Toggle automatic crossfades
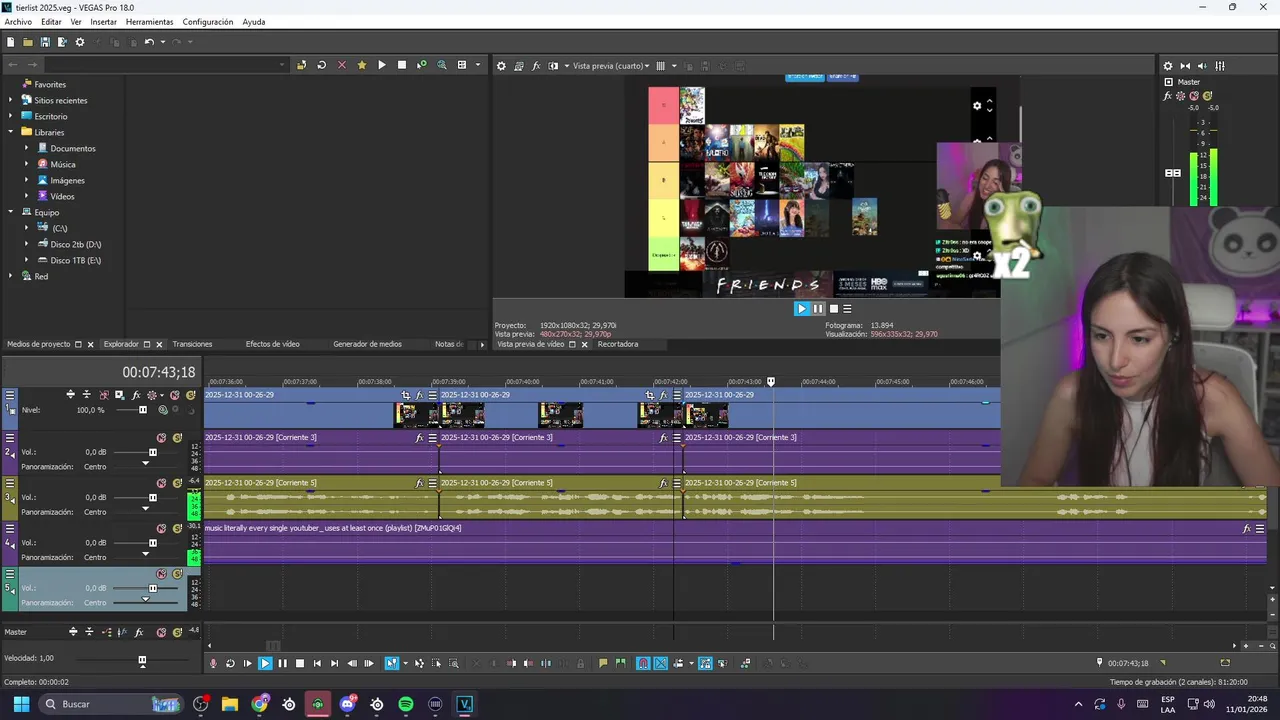 (x=661, y=663)
